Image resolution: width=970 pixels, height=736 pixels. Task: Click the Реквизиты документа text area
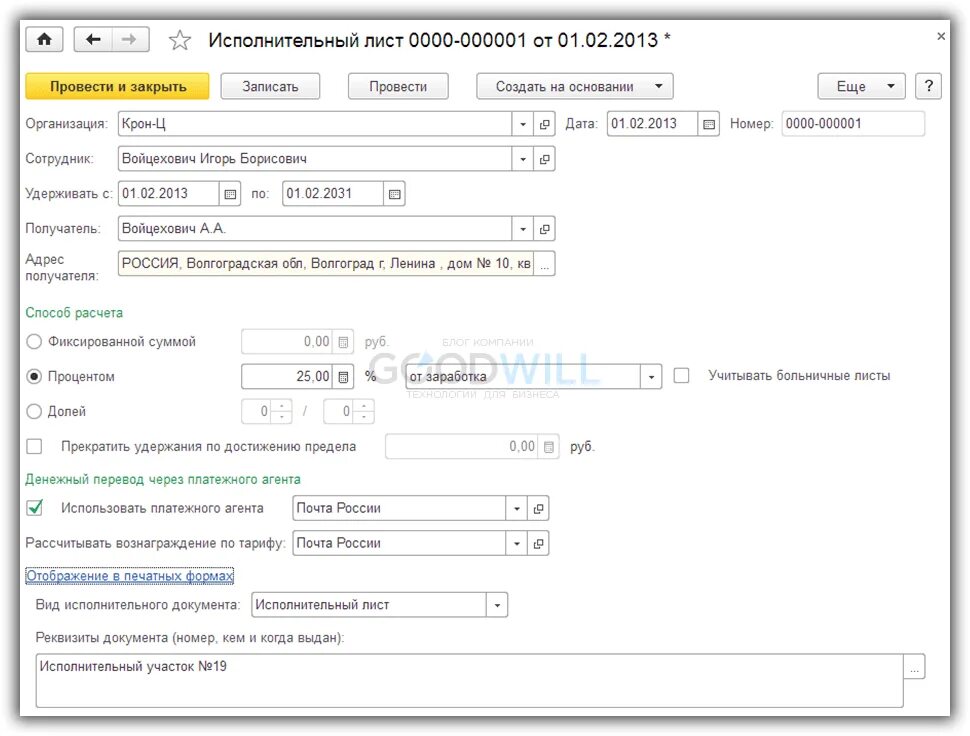click(469, 680)
